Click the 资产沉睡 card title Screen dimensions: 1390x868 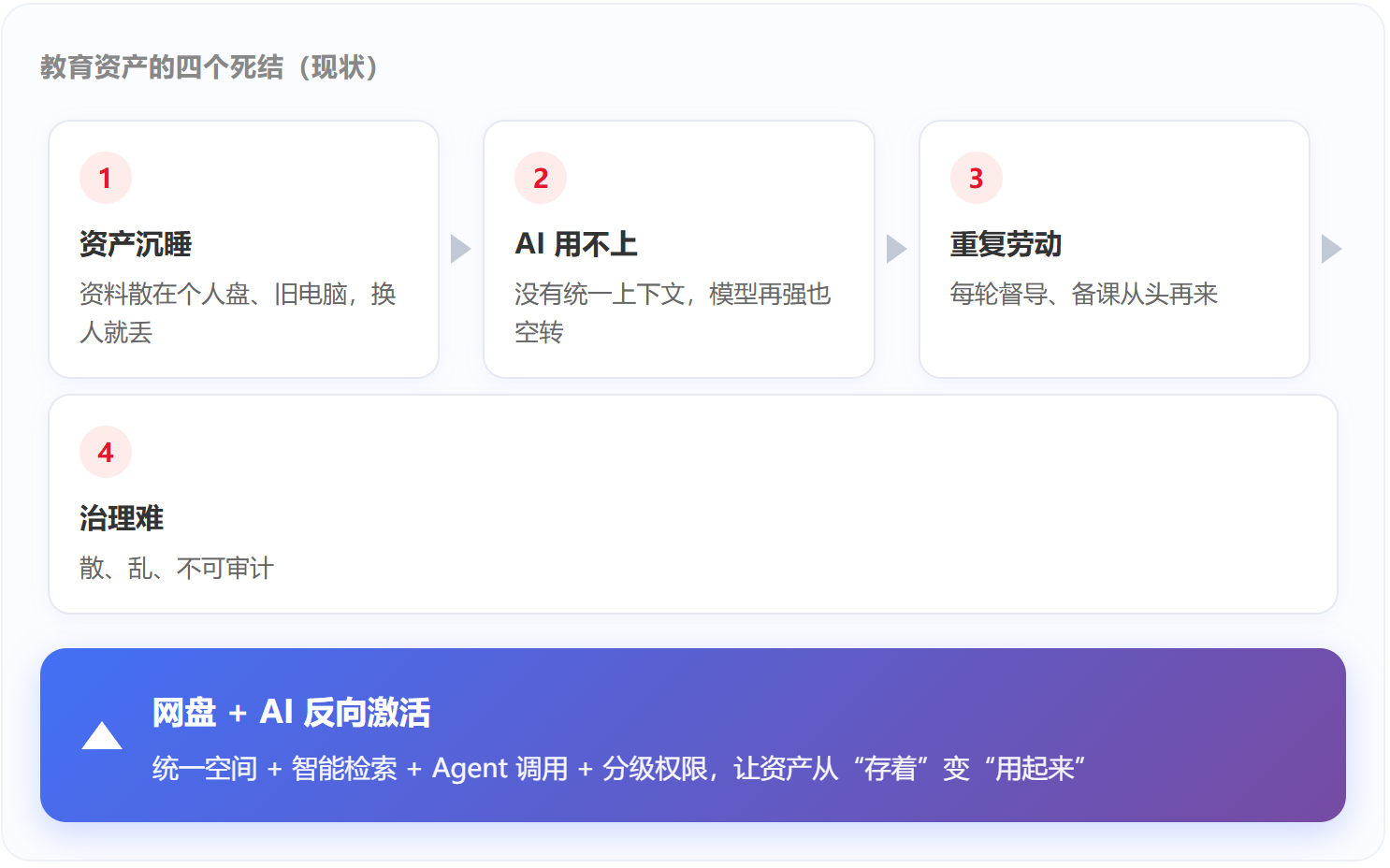[136, 244]
